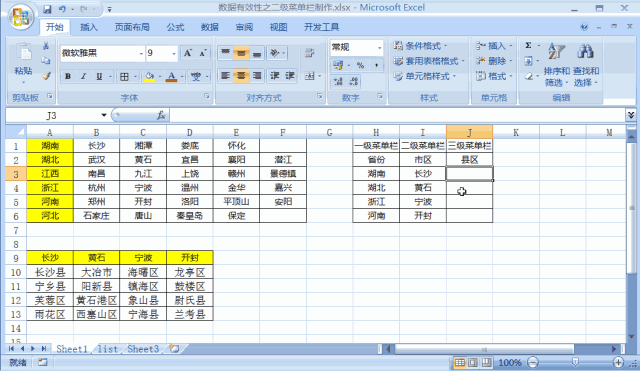Increase indent of cell contents

290,76
